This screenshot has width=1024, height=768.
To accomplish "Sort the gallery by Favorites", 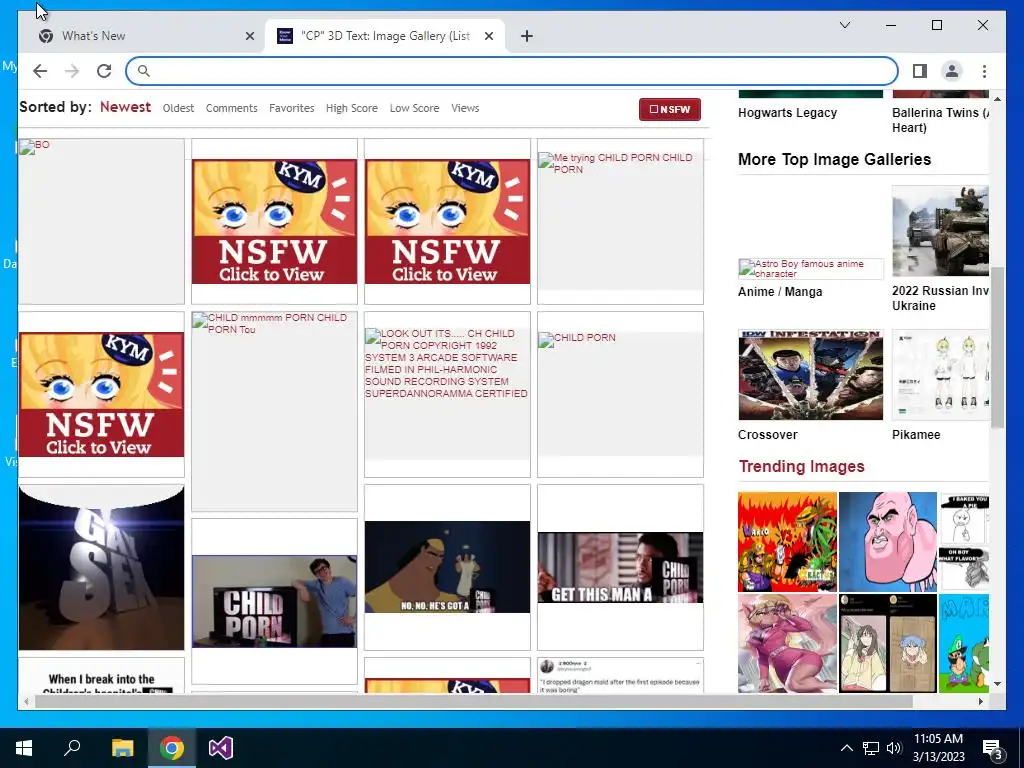I will 291,108.
